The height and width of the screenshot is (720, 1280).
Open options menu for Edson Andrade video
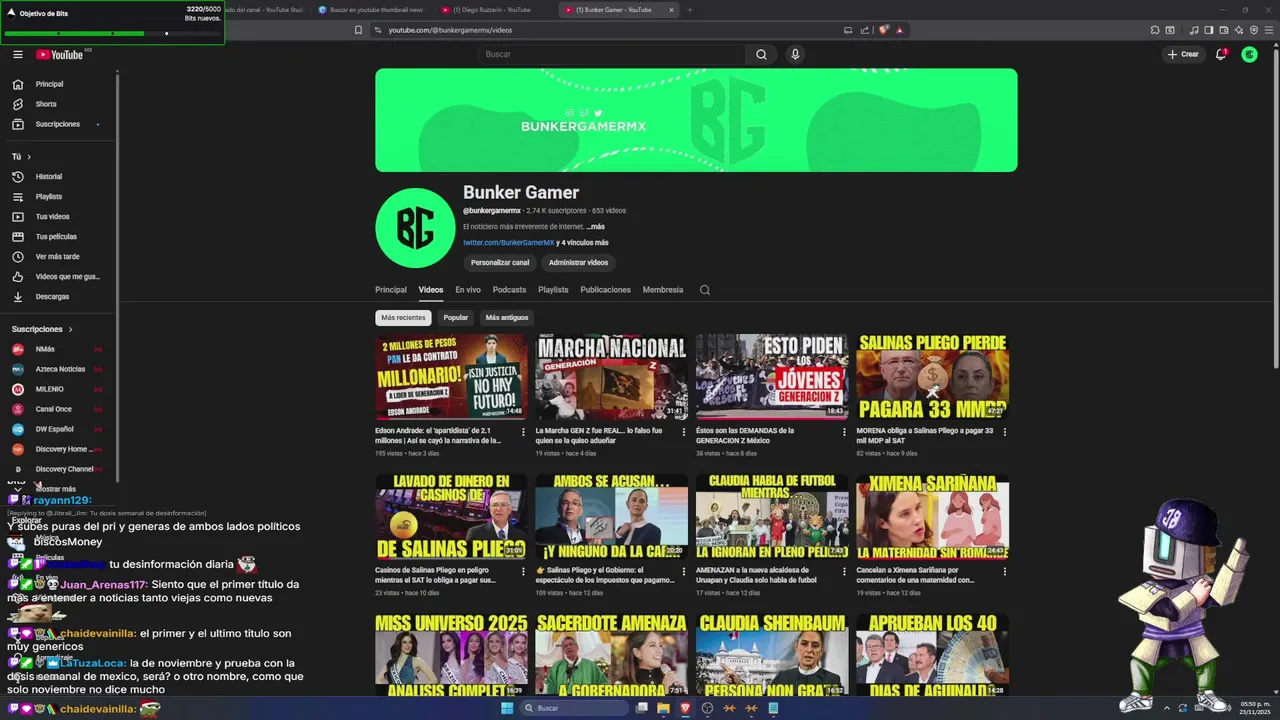tap(523, 432)
